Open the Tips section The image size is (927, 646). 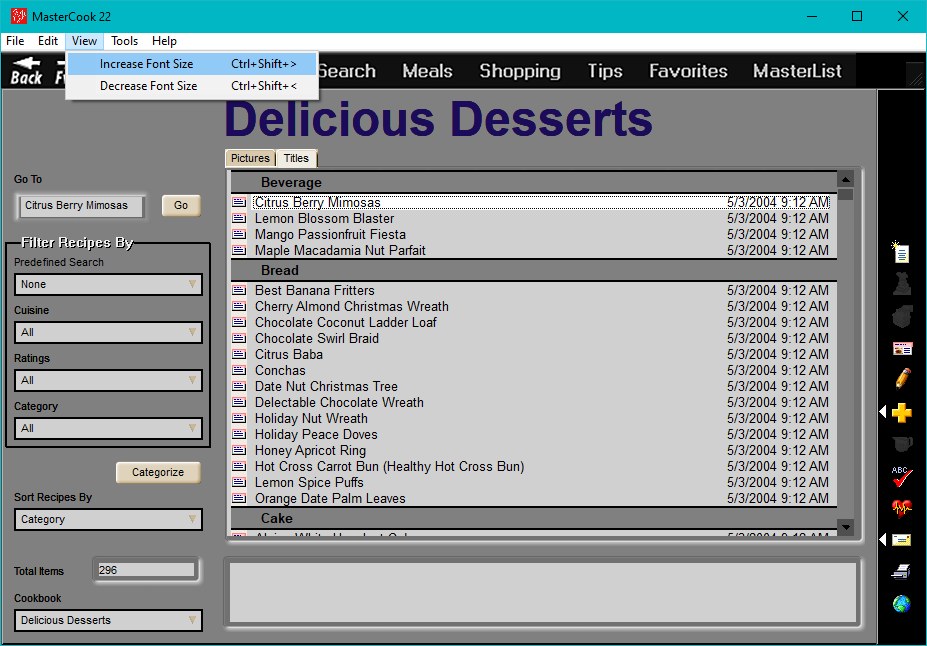[605, 71]
